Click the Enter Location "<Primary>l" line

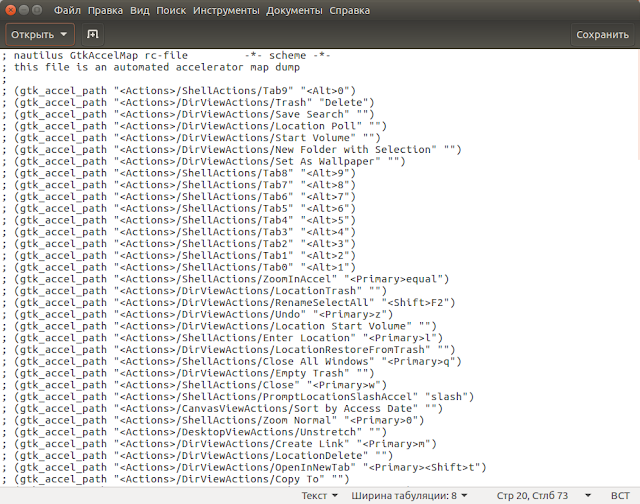coord(222,338)
